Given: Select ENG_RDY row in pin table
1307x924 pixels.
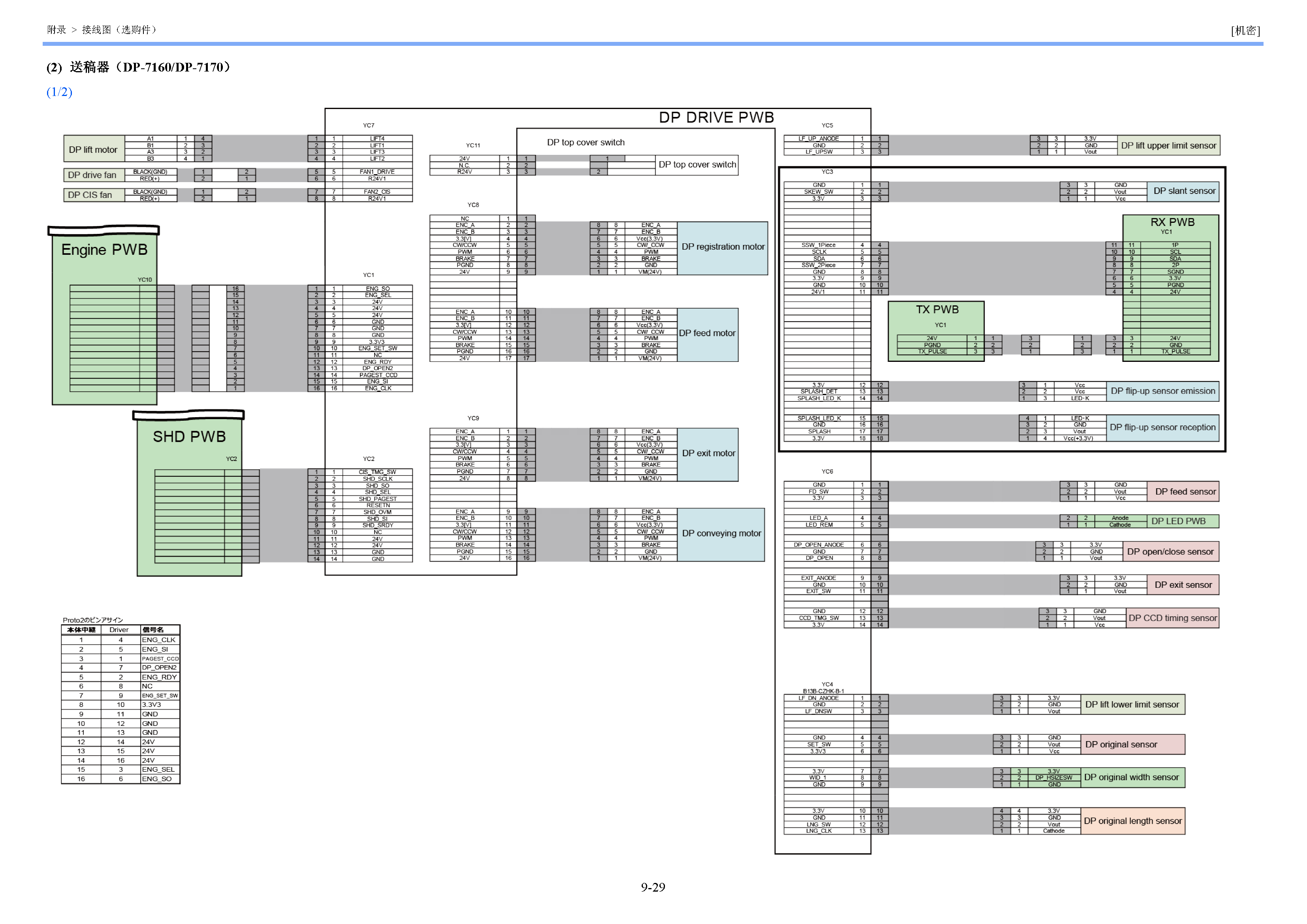Looking at the screenshot, I should click(121, 677).
